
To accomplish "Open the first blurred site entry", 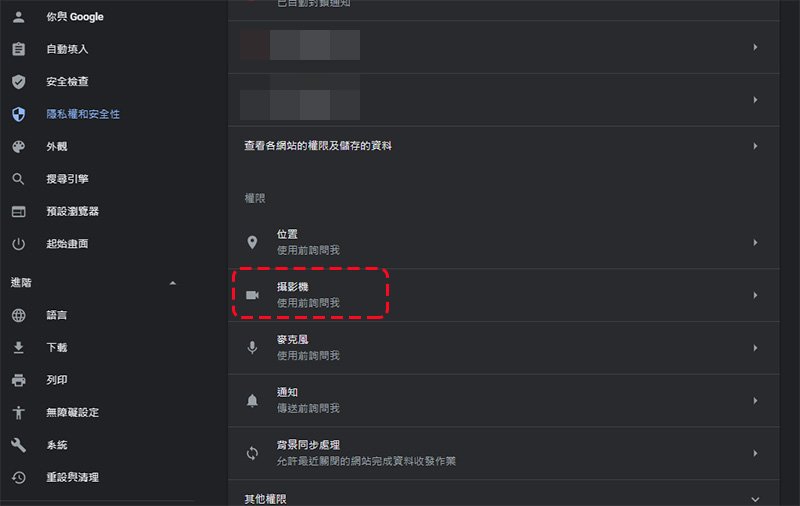I will [504, 47].
